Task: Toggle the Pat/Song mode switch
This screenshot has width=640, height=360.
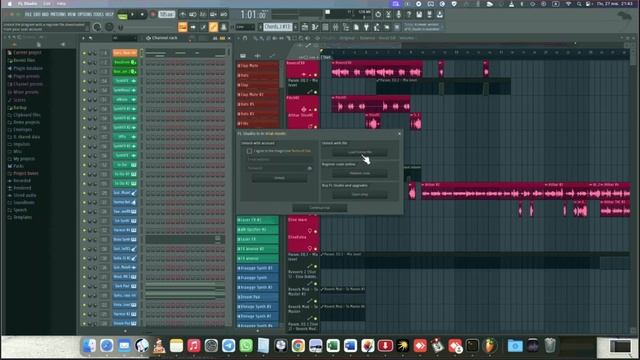Action: [x=122, y=16]
